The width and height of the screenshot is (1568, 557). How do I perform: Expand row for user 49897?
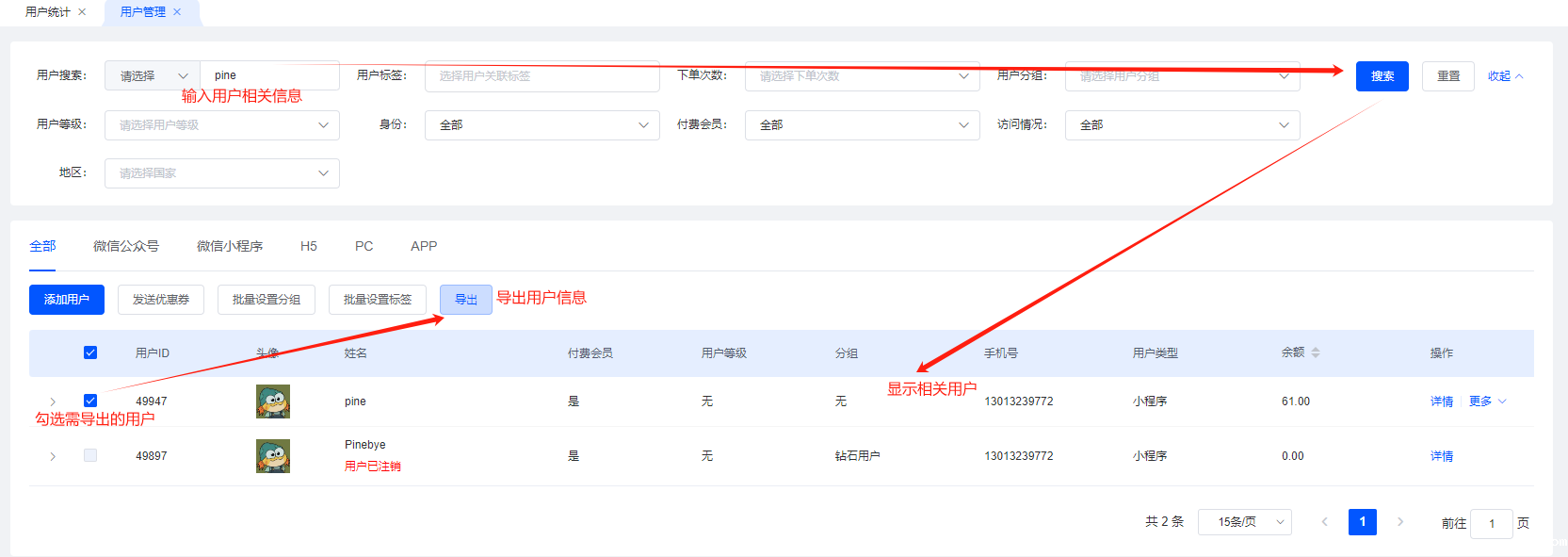pyautogui.click(x=53, y=456)
